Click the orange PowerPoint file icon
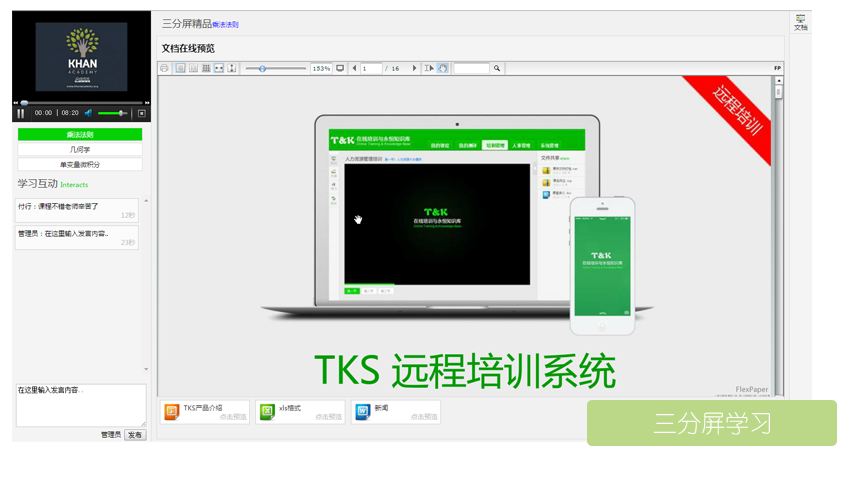Viewport: 846px width, 479px height. 172,412
